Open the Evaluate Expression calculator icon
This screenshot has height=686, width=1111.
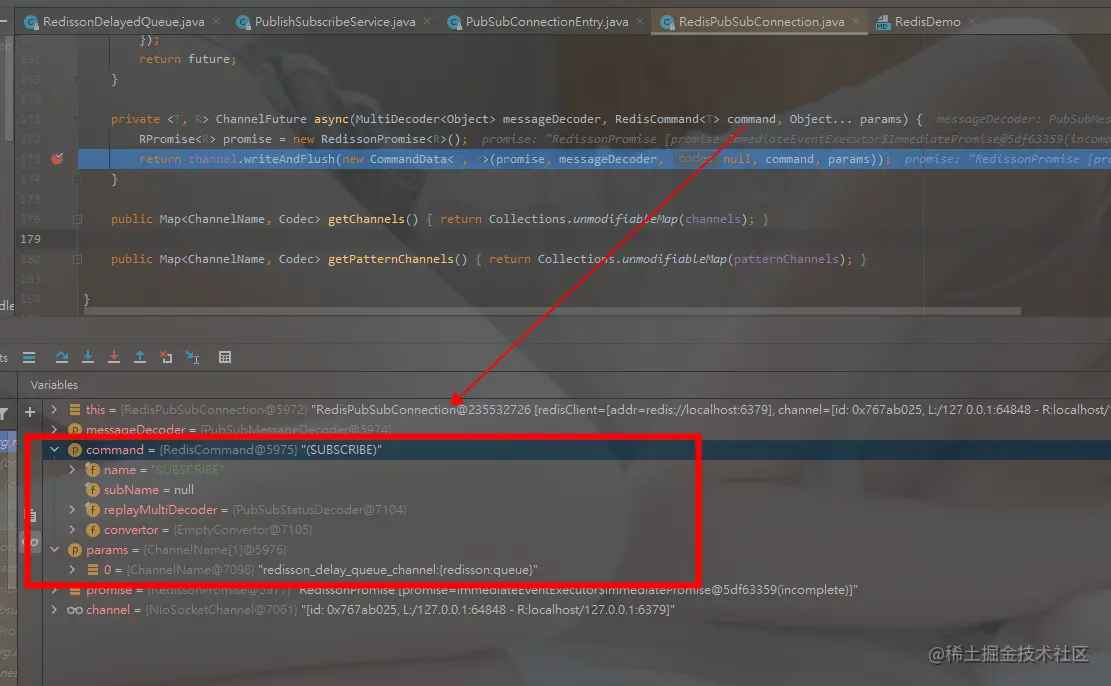[x=225, y=357]
